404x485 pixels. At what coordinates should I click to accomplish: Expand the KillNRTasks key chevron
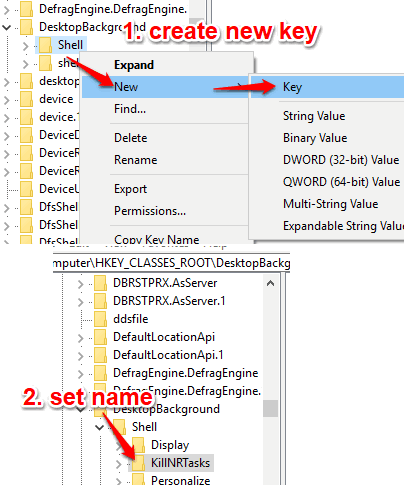119,464
